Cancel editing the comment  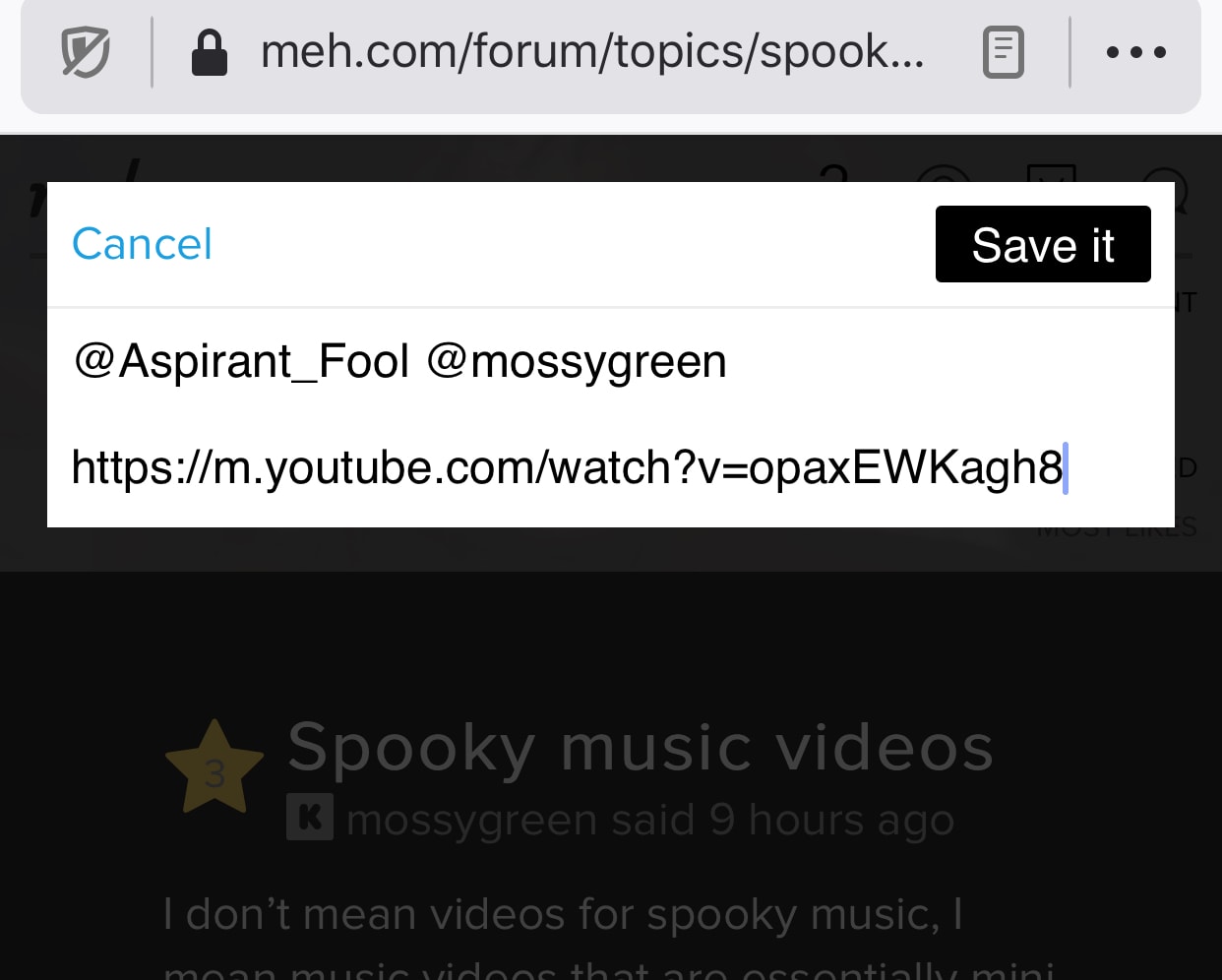click(142, 244)
